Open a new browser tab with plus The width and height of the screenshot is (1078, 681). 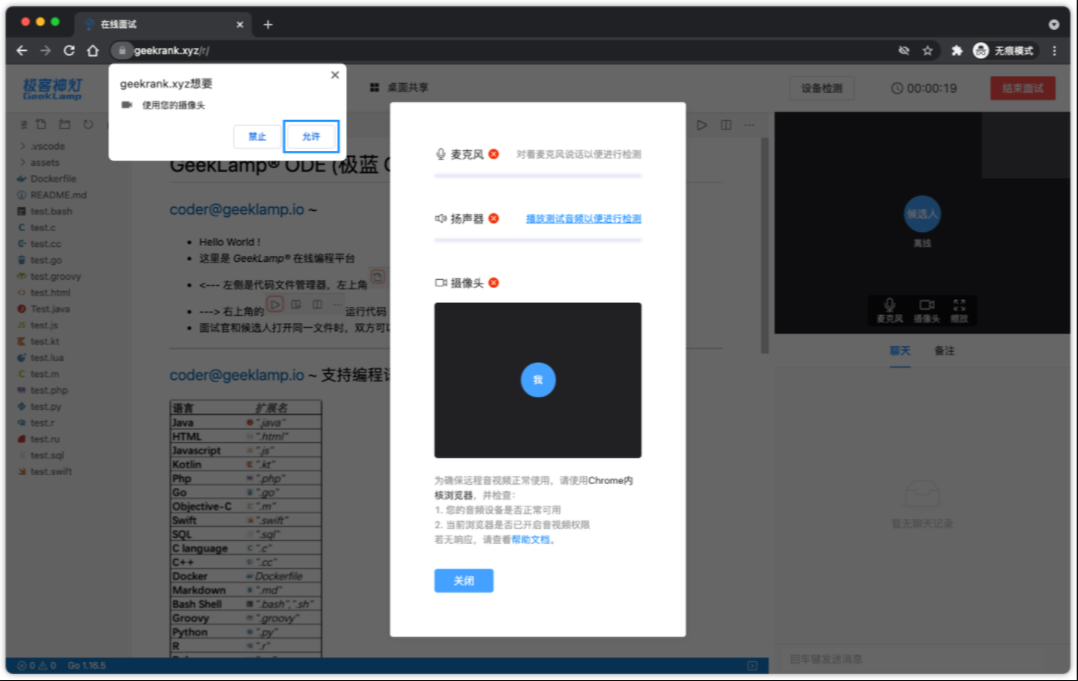(x=268, y=25)
